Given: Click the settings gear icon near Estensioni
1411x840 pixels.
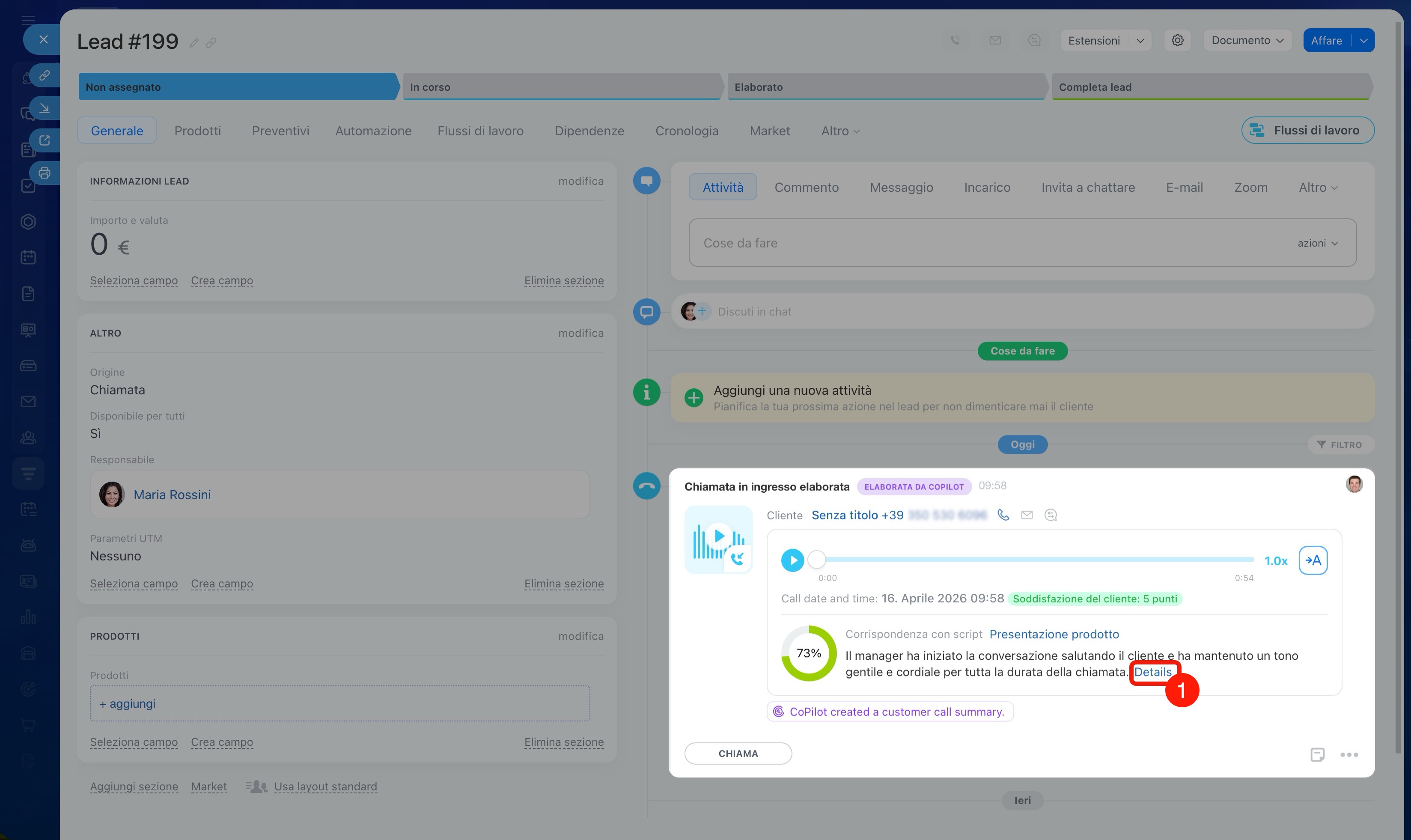Looking at the screenshot, I should click(1177, 40).
